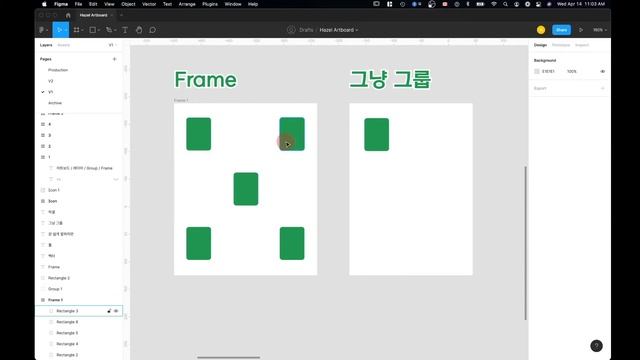Screen dimensions: 640x360
Task: Switch to the Assets tab
Action: pos(64,45)
